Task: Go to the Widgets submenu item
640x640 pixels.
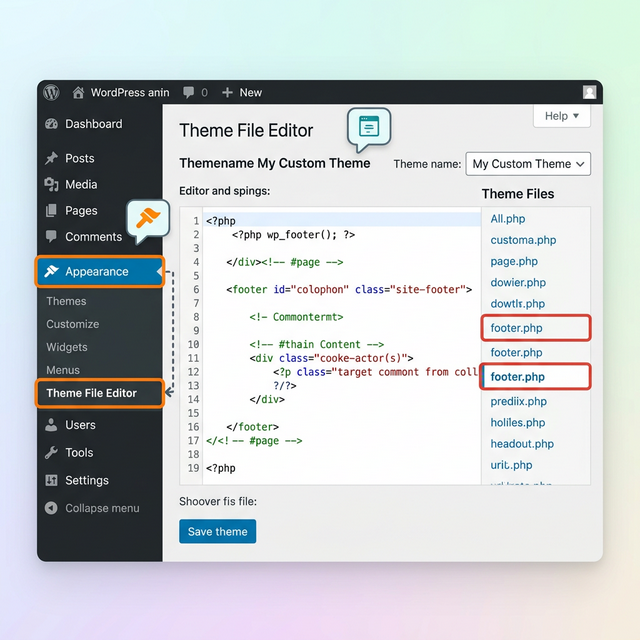Action: coord(67,347)
